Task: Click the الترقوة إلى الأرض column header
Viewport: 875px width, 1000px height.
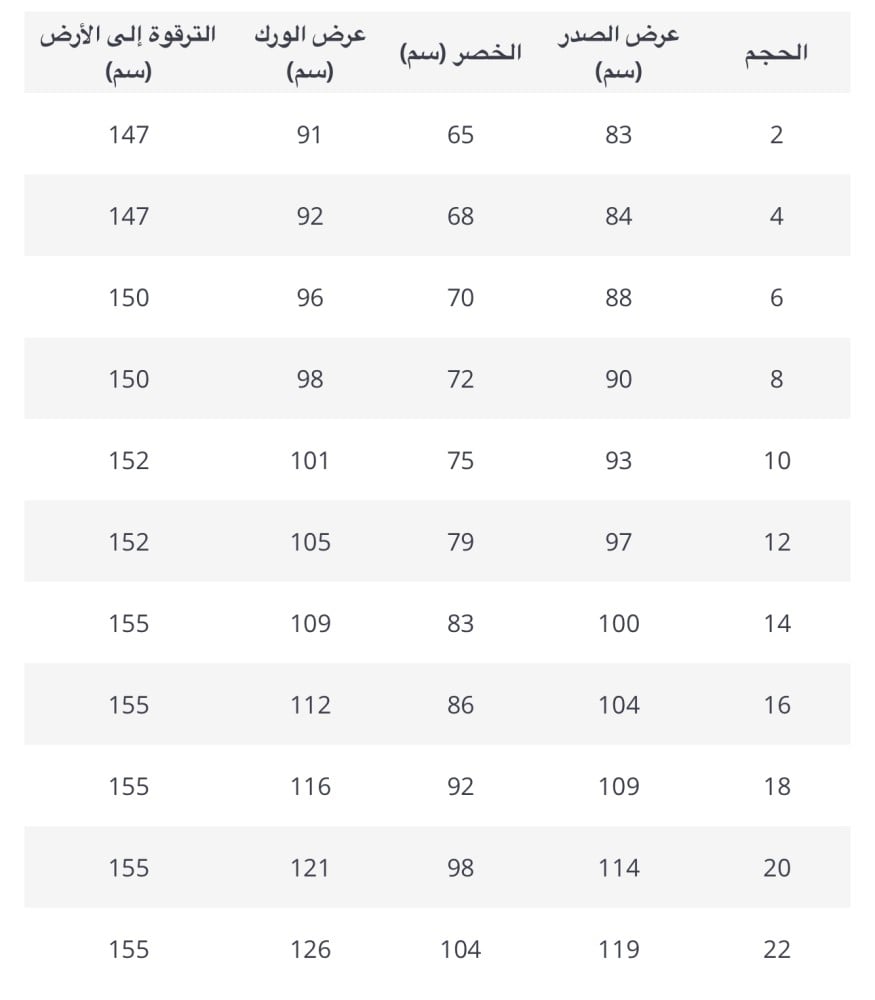Action: tap(128, 54)
